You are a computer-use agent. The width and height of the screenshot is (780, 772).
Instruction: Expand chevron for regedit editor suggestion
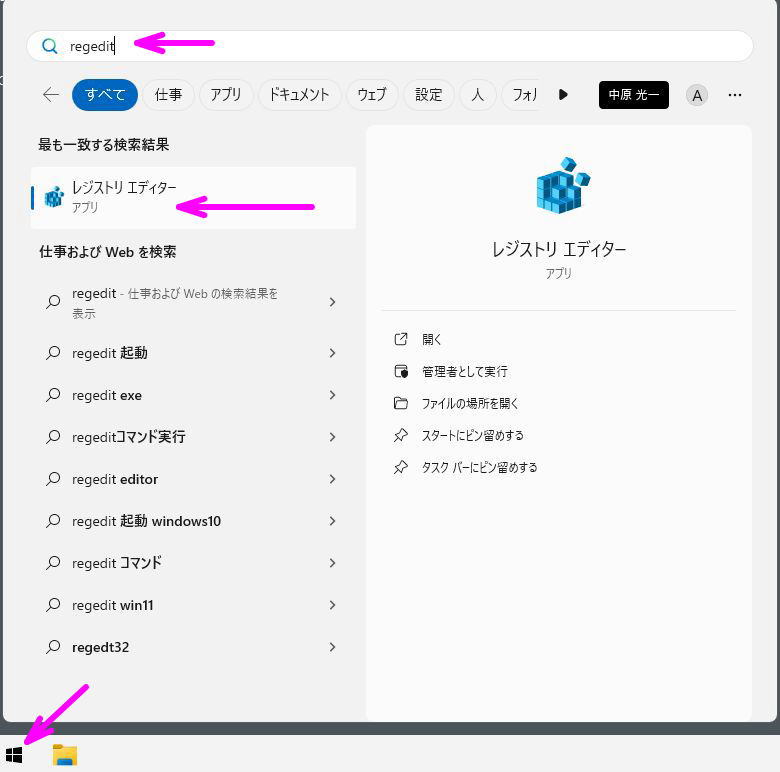tap(332, 479)
